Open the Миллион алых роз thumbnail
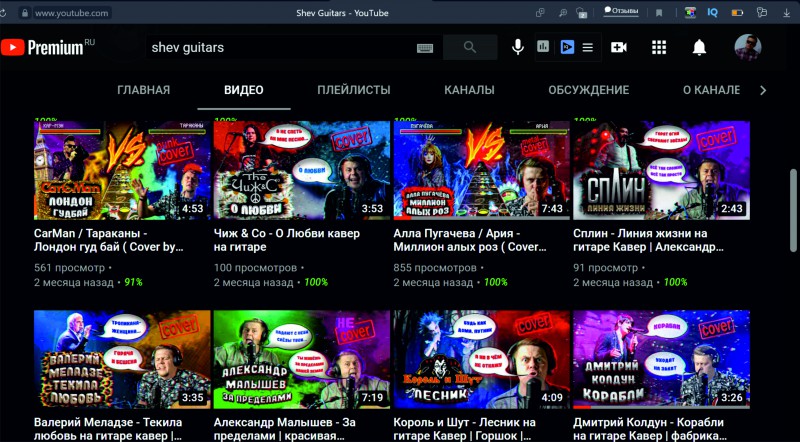The width and height of the screenshot is (800, 442). [x=481, y=170]
